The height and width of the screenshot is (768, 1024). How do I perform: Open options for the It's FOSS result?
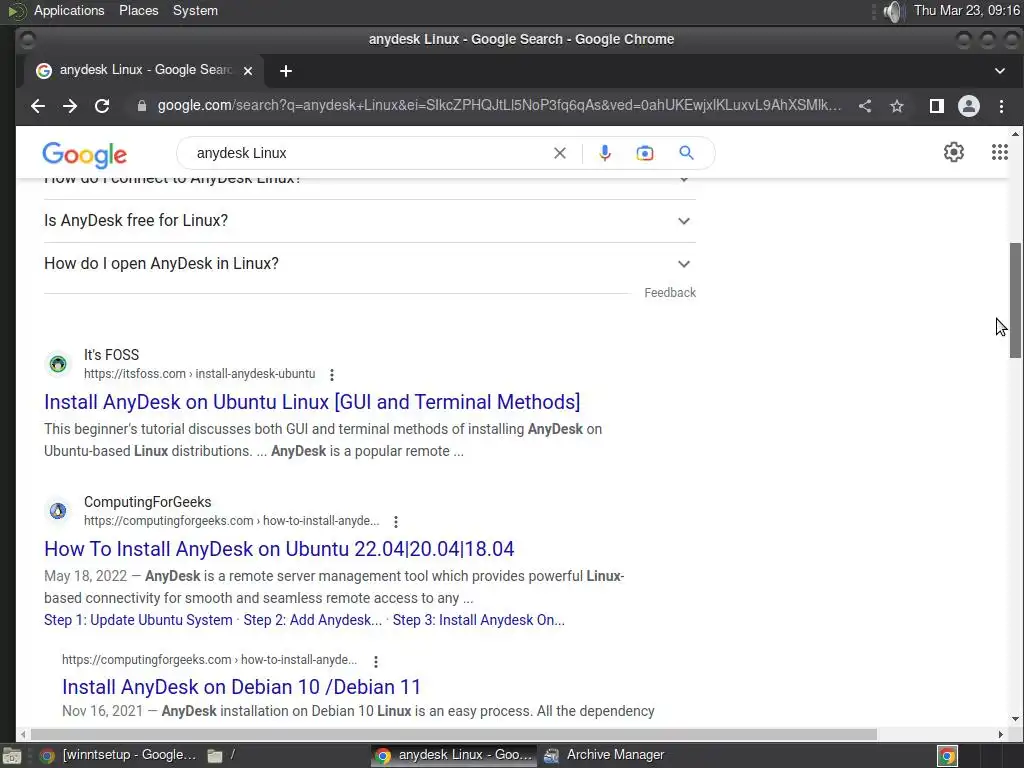pyautogui.click(x=332, y=375)
